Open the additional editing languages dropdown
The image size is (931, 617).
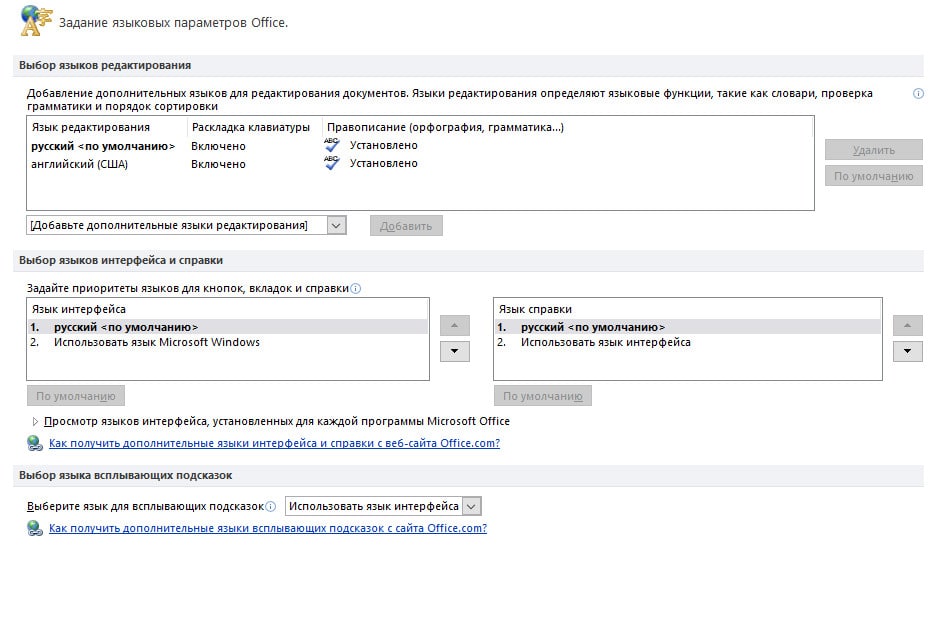pyautogui.click(x=336, y=226)
